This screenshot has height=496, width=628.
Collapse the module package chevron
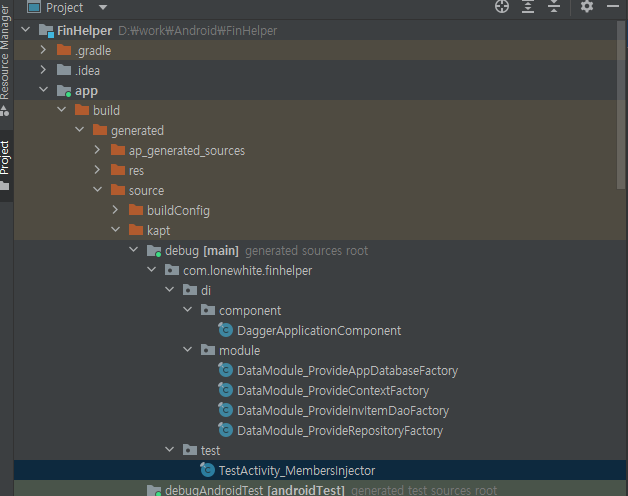[187, 349]
